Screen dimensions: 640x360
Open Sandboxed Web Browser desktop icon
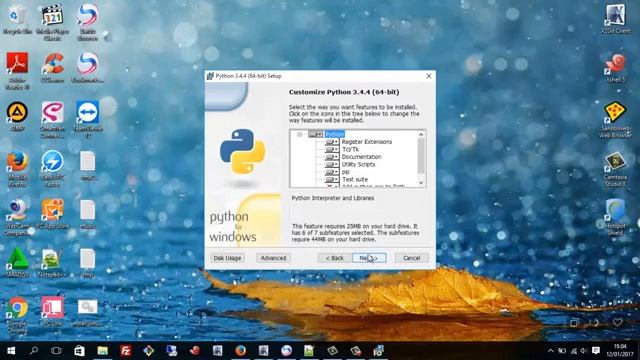(x=616, y=120)
